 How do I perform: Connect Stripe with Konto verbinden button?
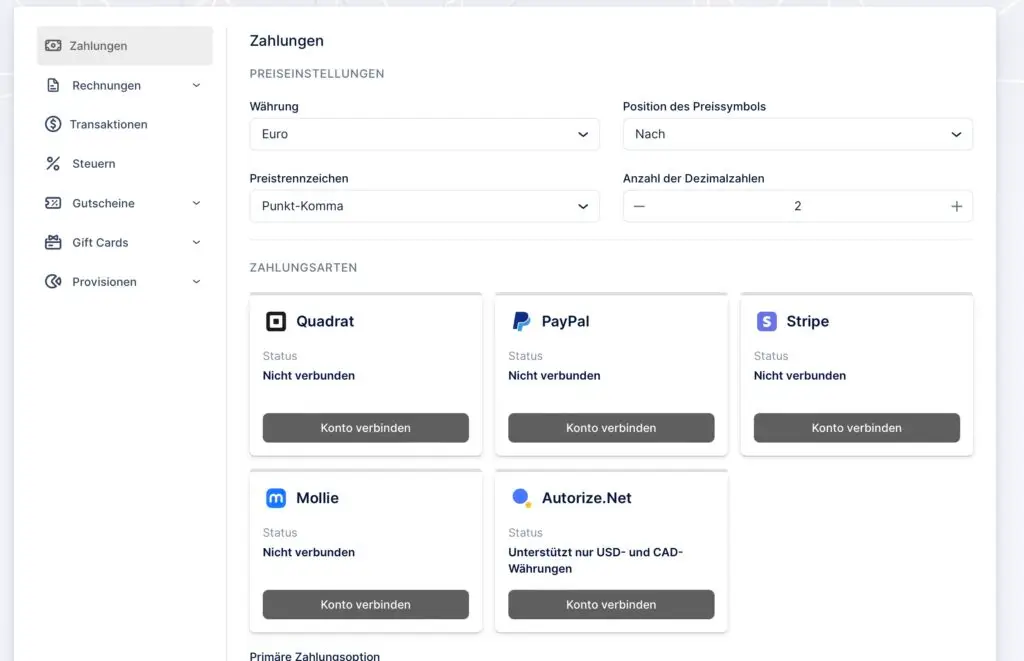tap(857, 428)
